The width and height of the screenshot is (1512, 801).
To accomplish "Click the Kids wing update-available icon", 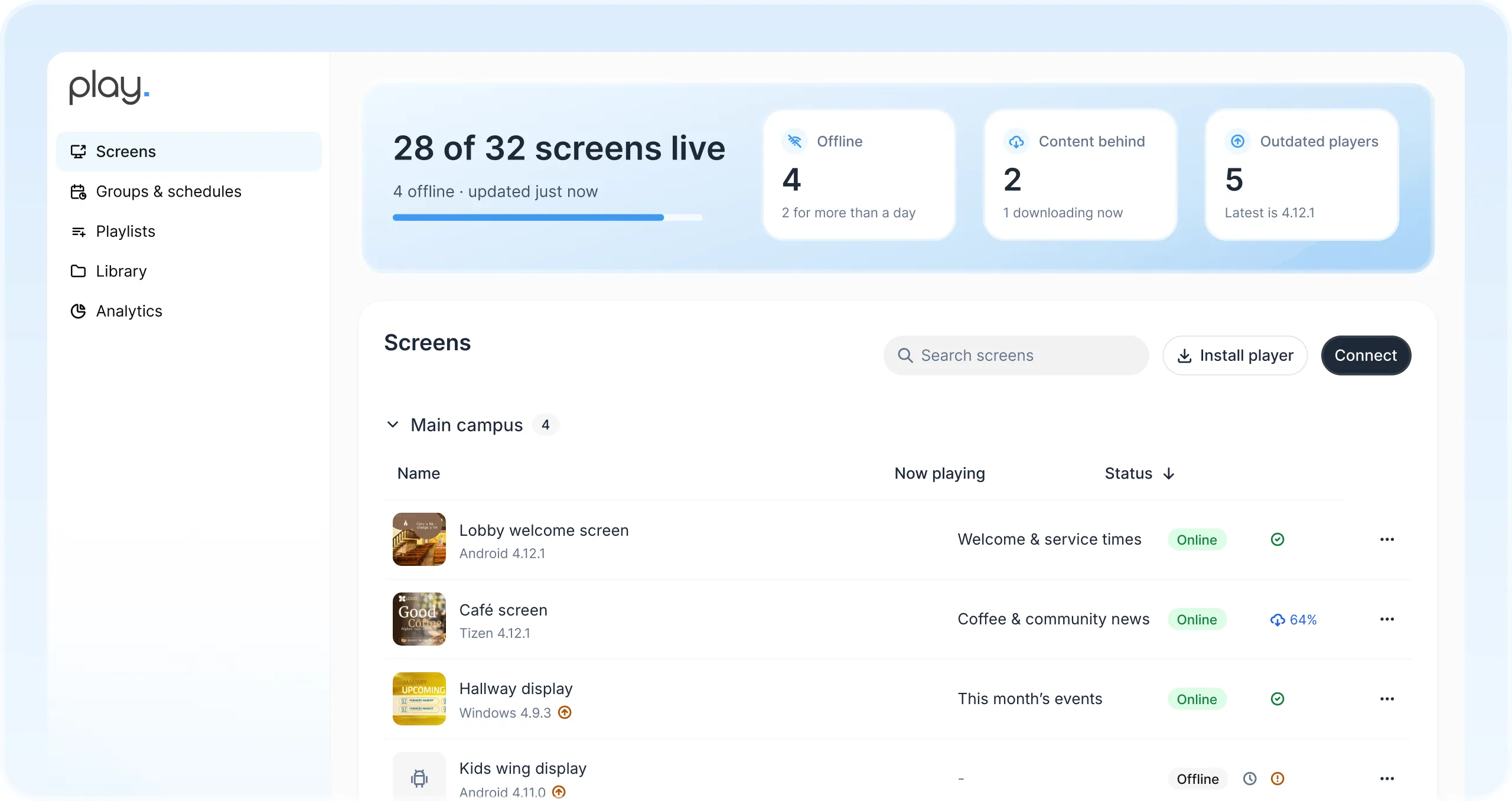I will coord(559,792).
